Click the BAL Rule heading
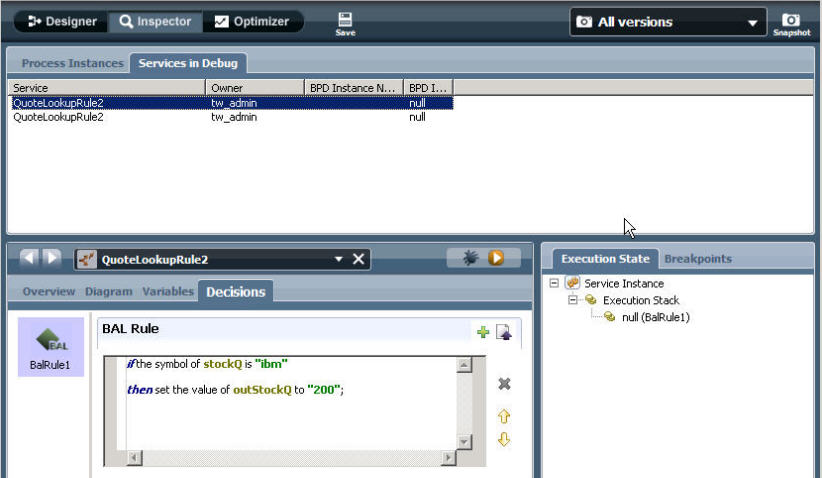 (x=131, y=329)
